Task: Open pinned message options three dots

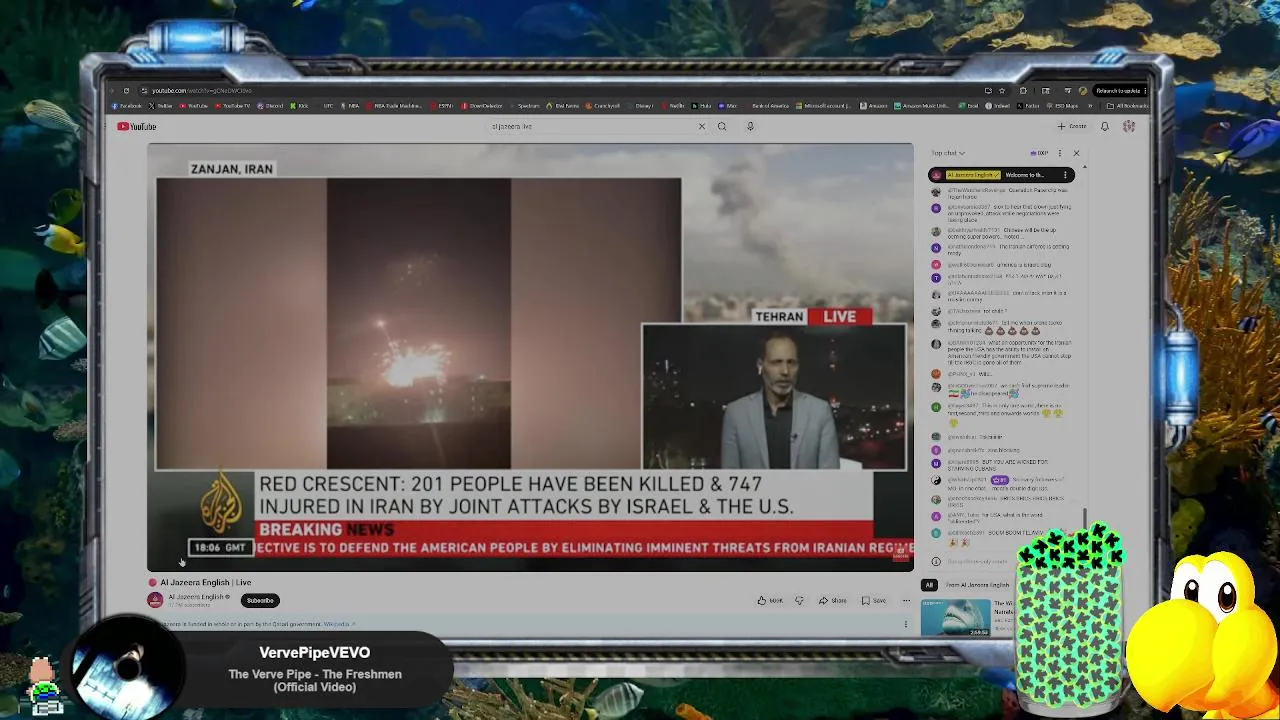Action: (1065, 175)
